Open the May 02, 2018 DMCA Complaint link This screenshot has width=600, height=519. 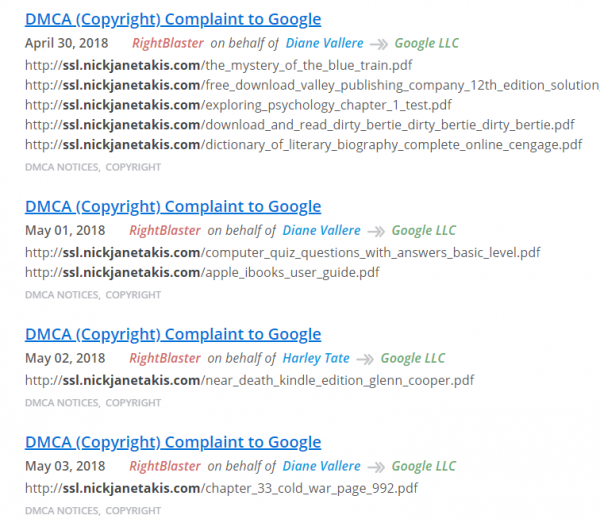point(173,335)
